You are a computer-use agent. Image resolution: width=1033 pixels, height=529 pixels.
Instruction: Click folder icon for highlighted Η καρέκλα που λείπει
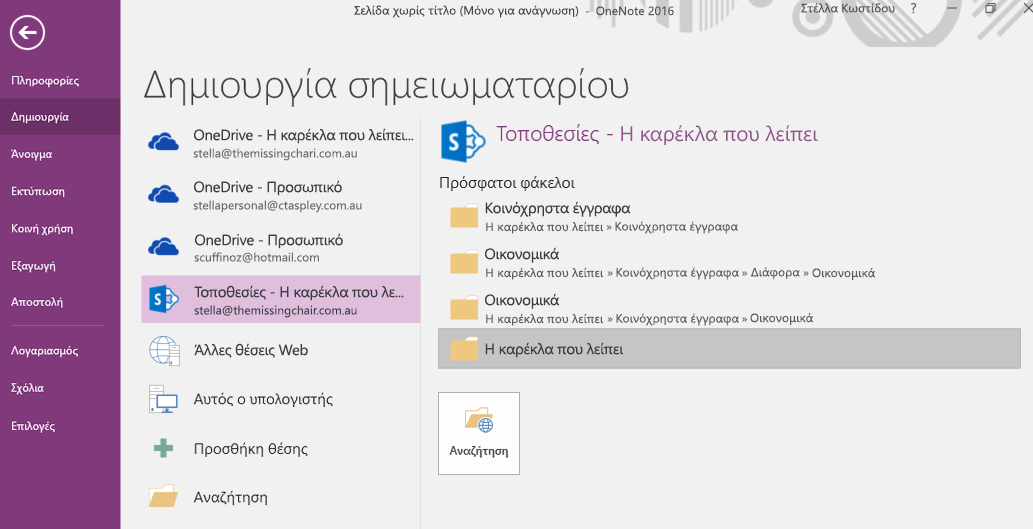tap(464, 348)
